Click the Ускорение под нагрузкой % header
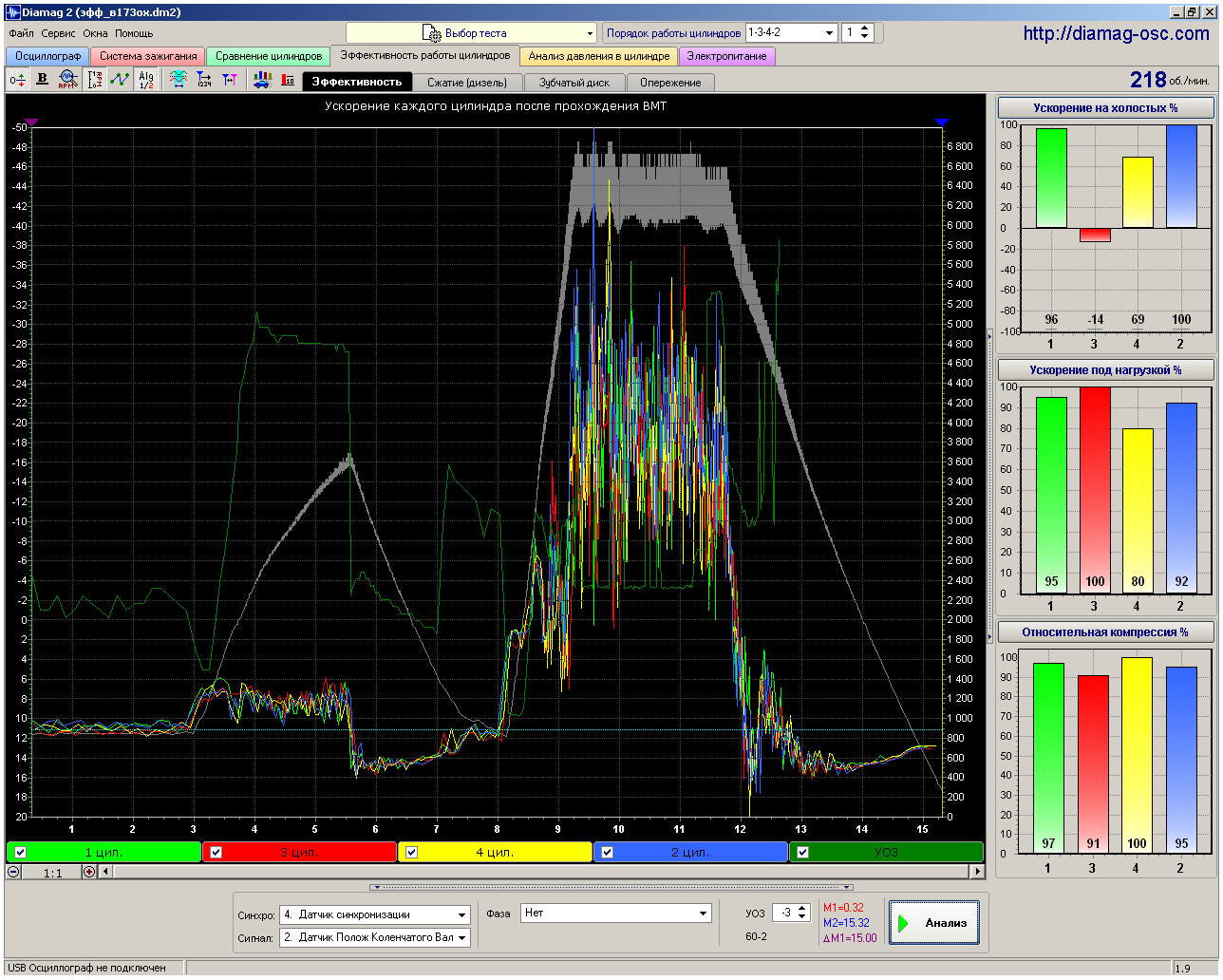Screen dimensions: 1223x980 pos(1105,370)
